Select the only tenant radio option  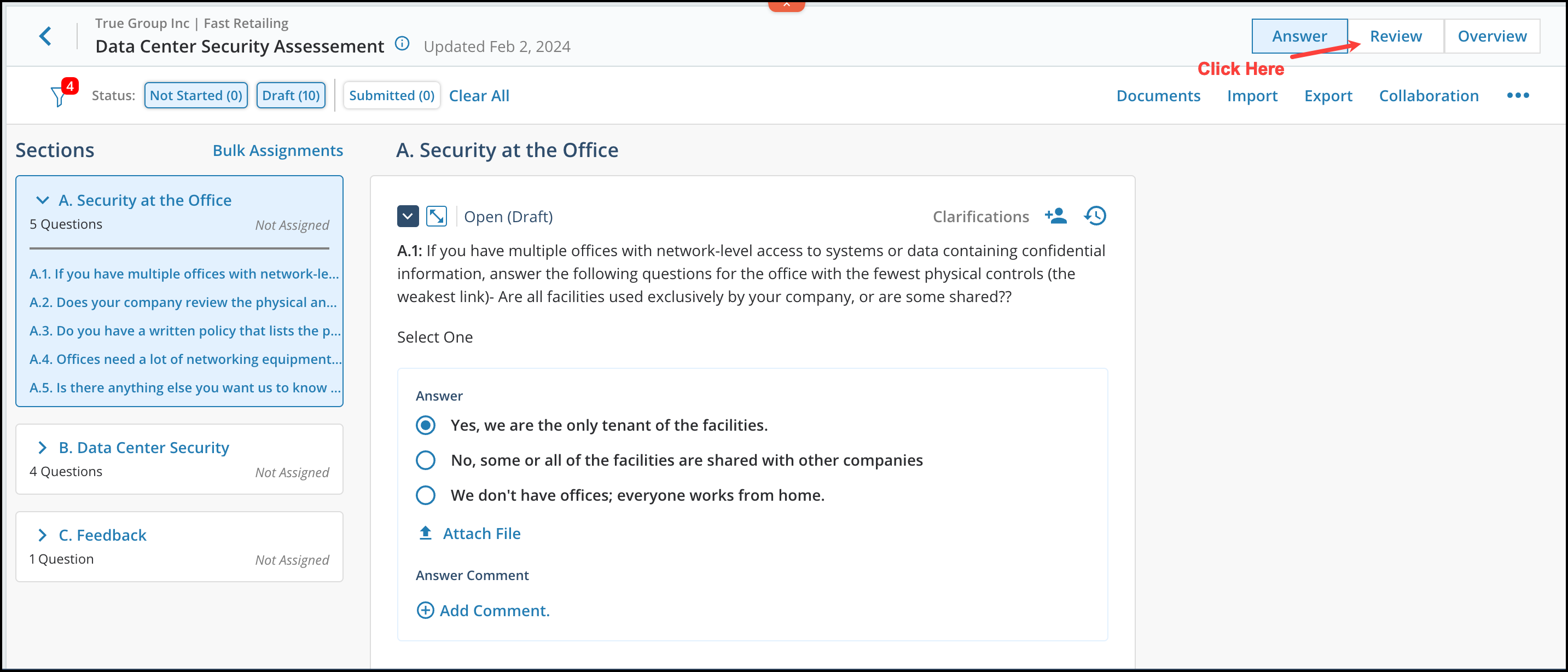[x=426, y=426]
